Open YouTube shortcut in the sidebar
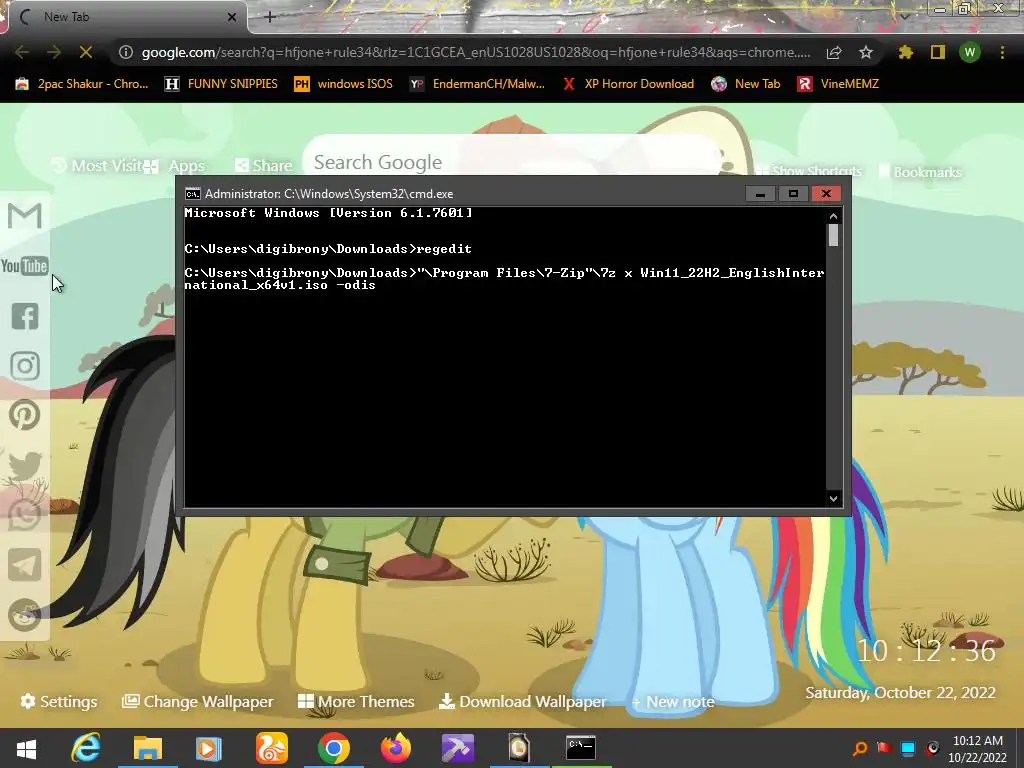1024x768 pixels. (x=25, y=266)
